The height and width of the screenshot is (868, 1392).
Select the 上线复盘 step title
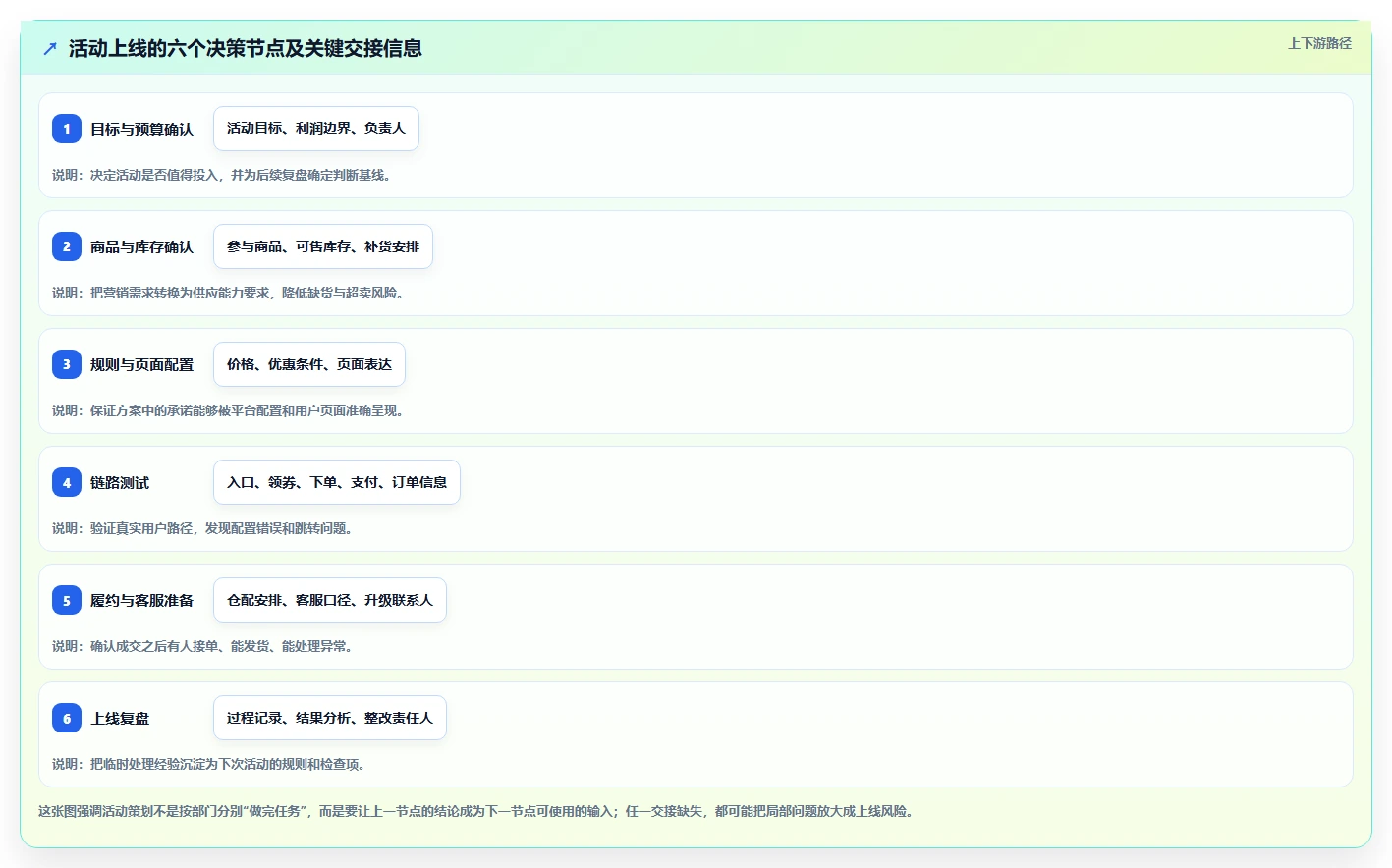(120, 718)
